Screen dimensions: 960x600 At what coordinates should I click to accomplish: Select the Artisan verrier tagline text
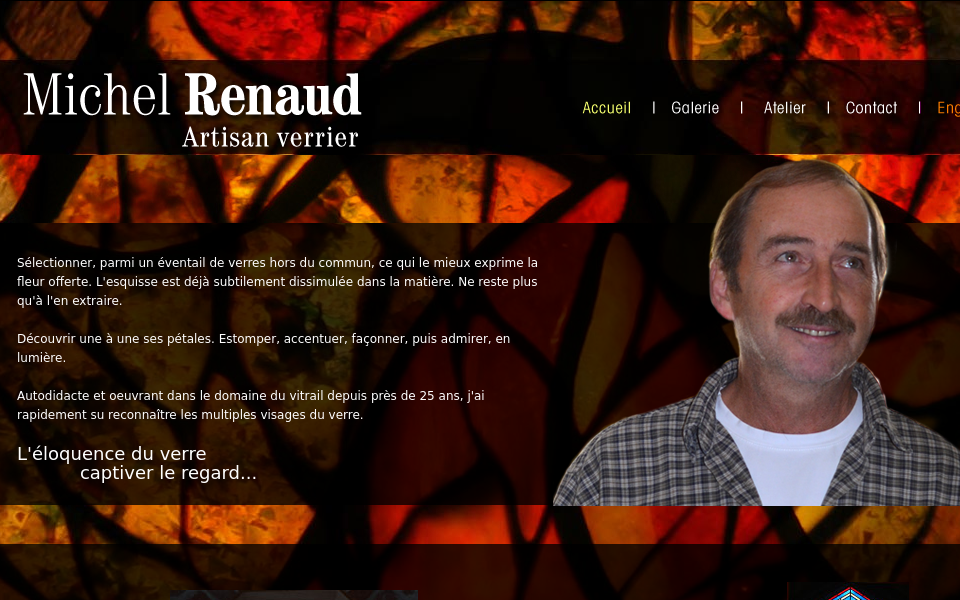(270, 137)
